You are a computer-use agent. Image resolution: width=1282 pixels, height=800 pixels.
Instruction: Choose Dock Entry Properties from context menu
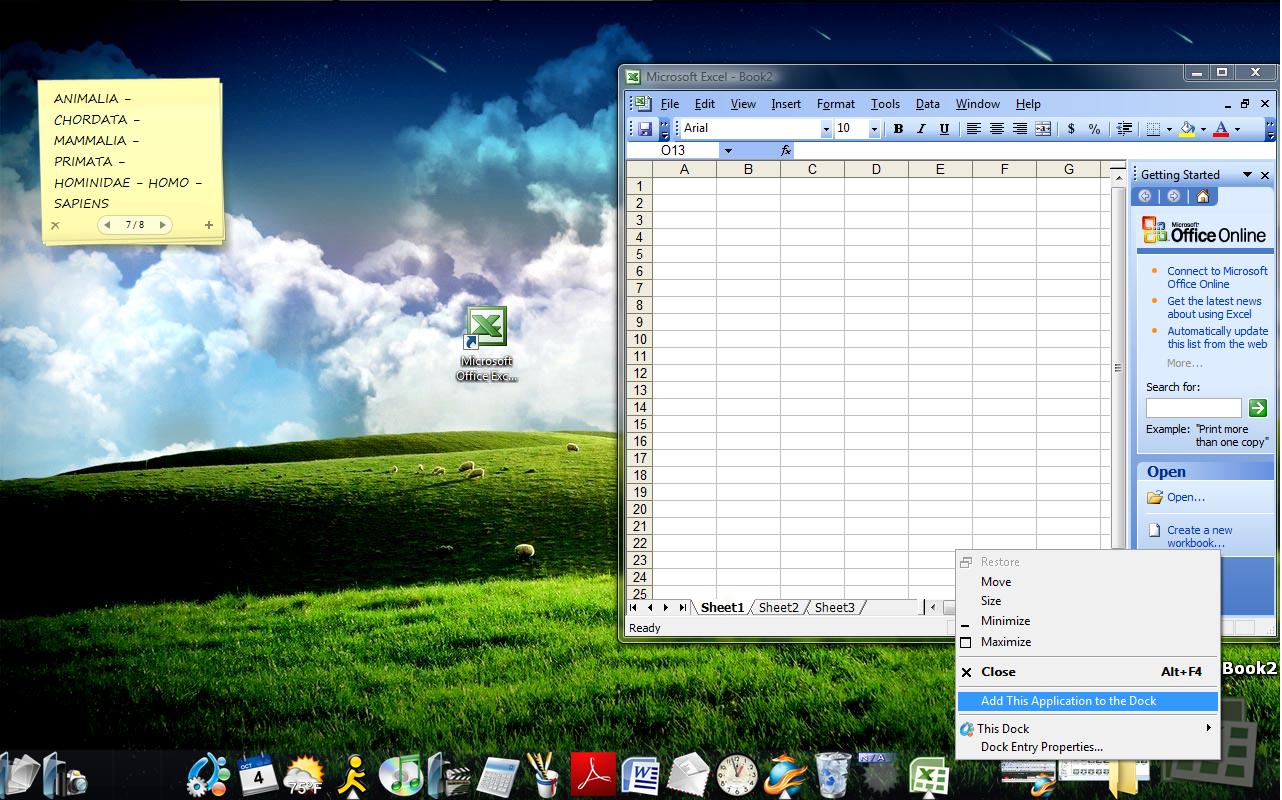[1088, 747]
